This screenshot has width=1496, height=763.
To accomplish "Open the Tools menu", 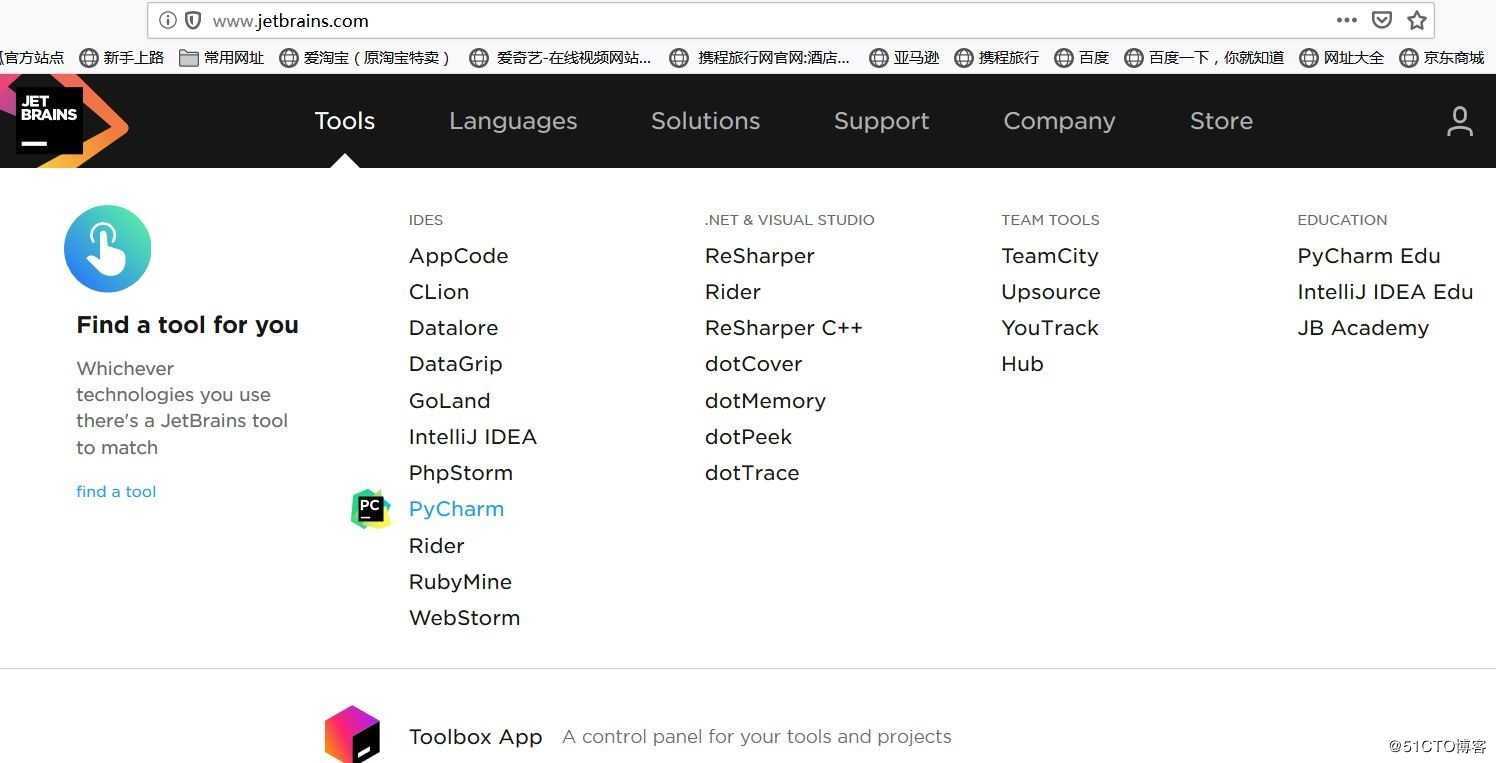I will (x=345, y=121).
